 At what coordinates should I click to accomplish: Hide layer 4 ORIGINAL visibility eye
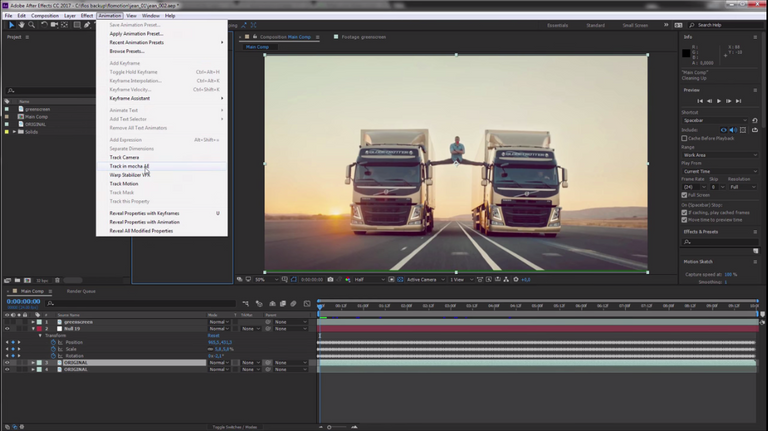tap(7, 370)
